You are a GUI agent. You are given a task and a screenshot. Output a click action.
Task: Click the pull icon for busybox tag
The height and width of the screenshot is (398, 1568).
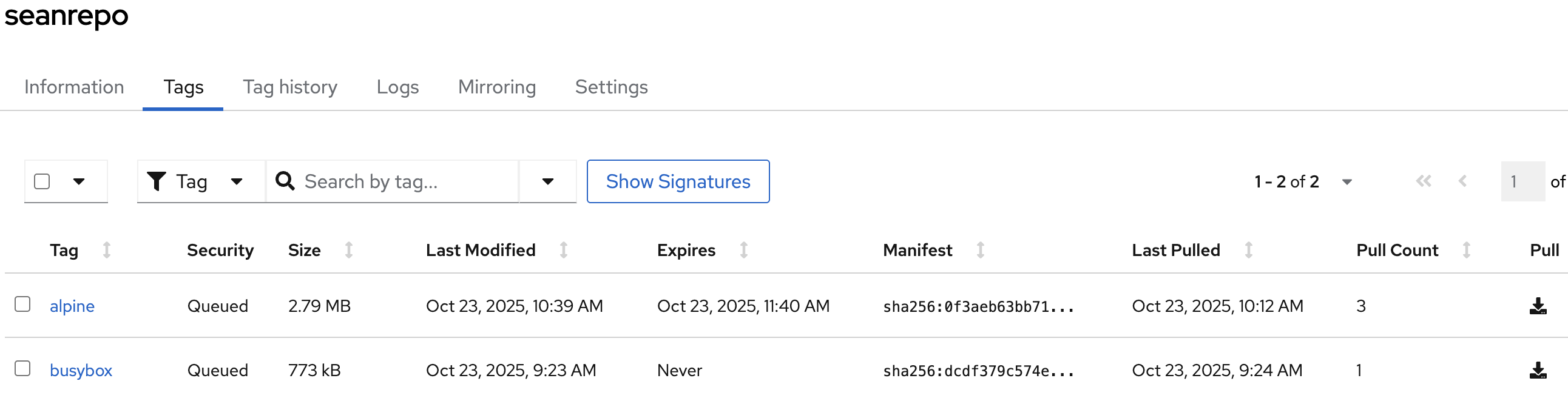pyautogui.click(x=1538, y=370)
